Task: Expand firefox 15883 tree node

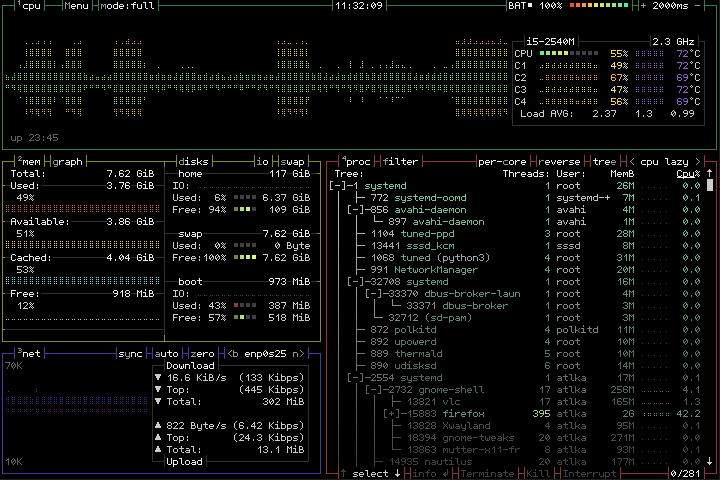Action: click(391, 413)
